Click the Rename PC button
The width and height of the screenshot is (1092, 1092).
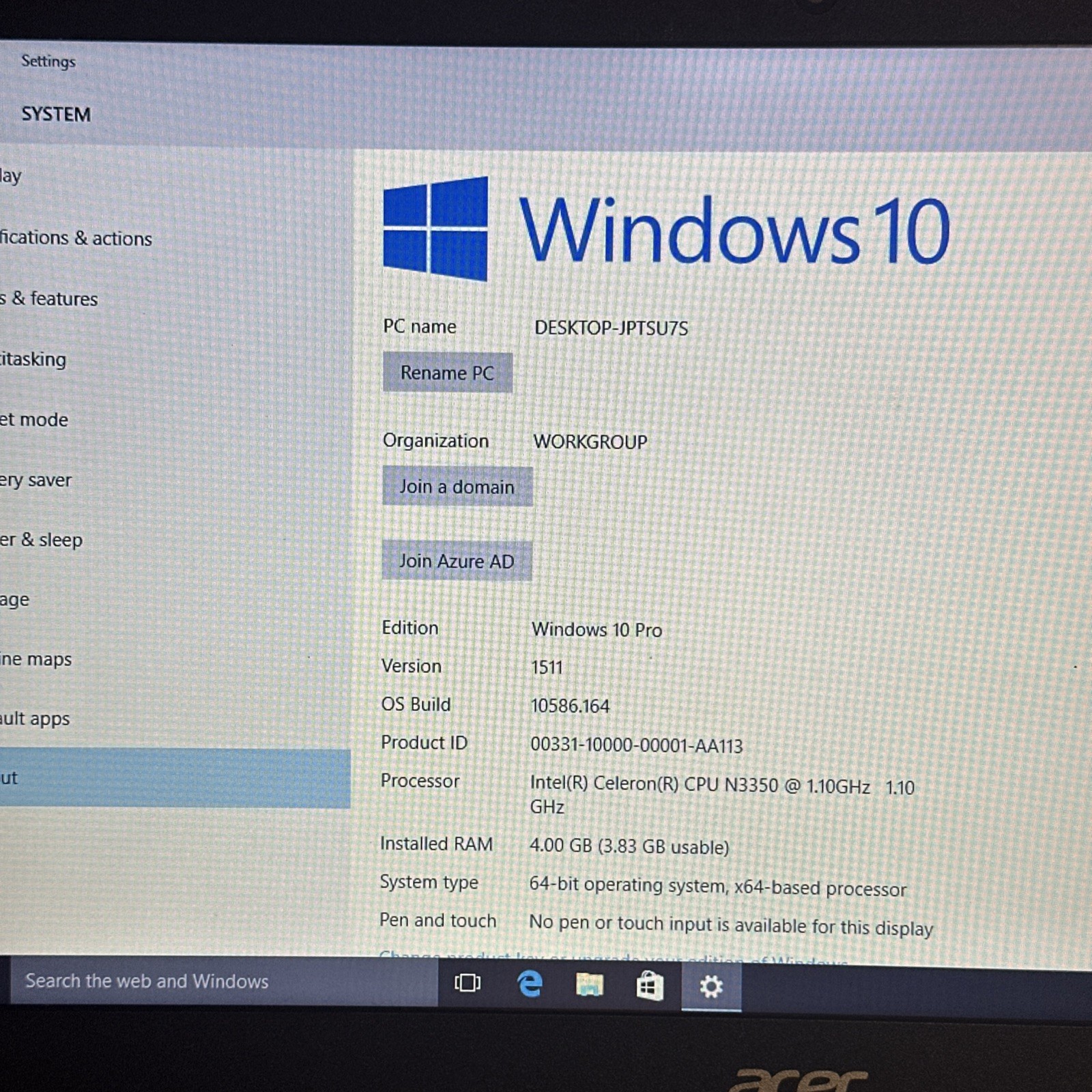(447, 373)
